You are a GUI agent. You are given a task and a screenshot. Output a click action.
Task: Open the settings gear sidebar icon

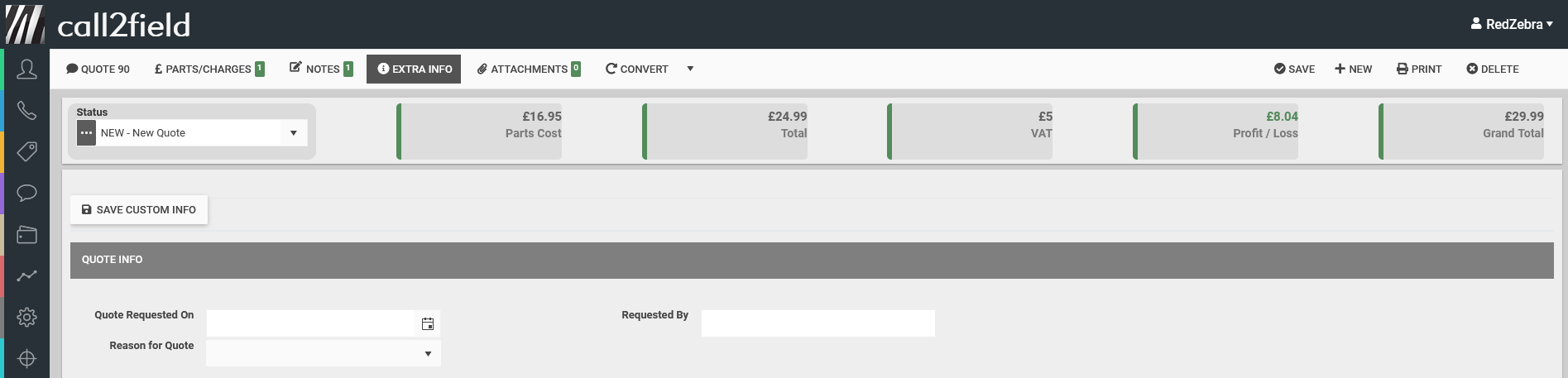point(26,318)
